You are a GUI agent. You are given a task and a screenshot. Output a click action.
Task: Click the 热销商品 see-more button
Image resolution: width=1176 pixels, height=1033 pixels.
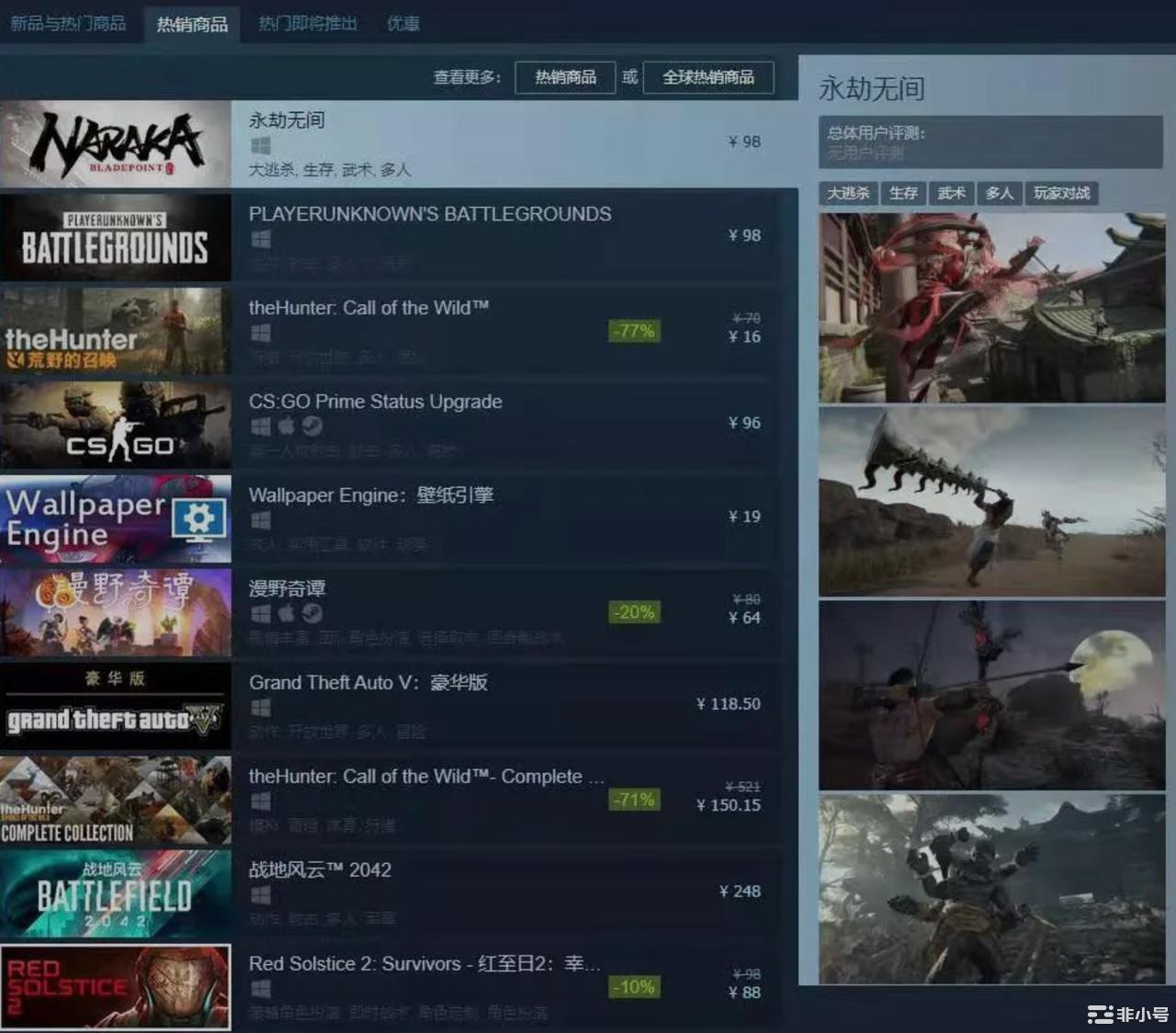point(565,77)
